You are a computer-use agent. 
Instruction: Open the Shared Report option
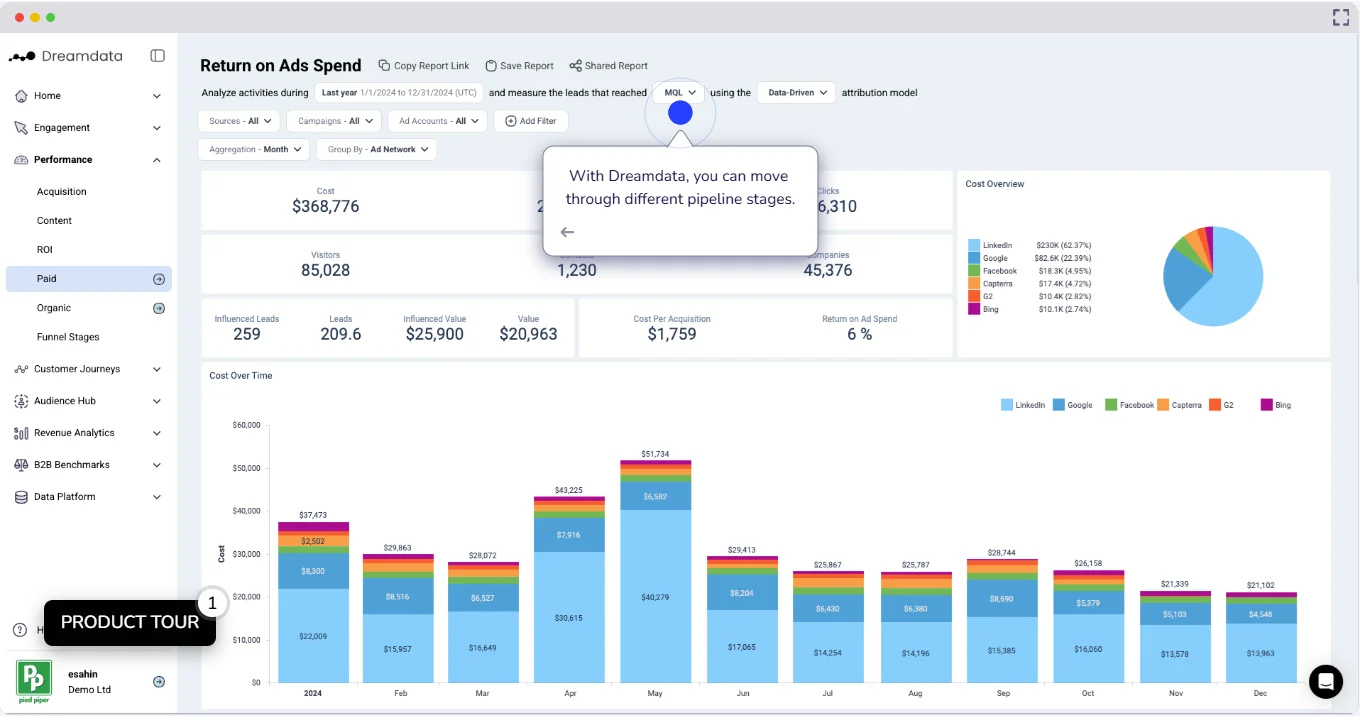[608, 65]
